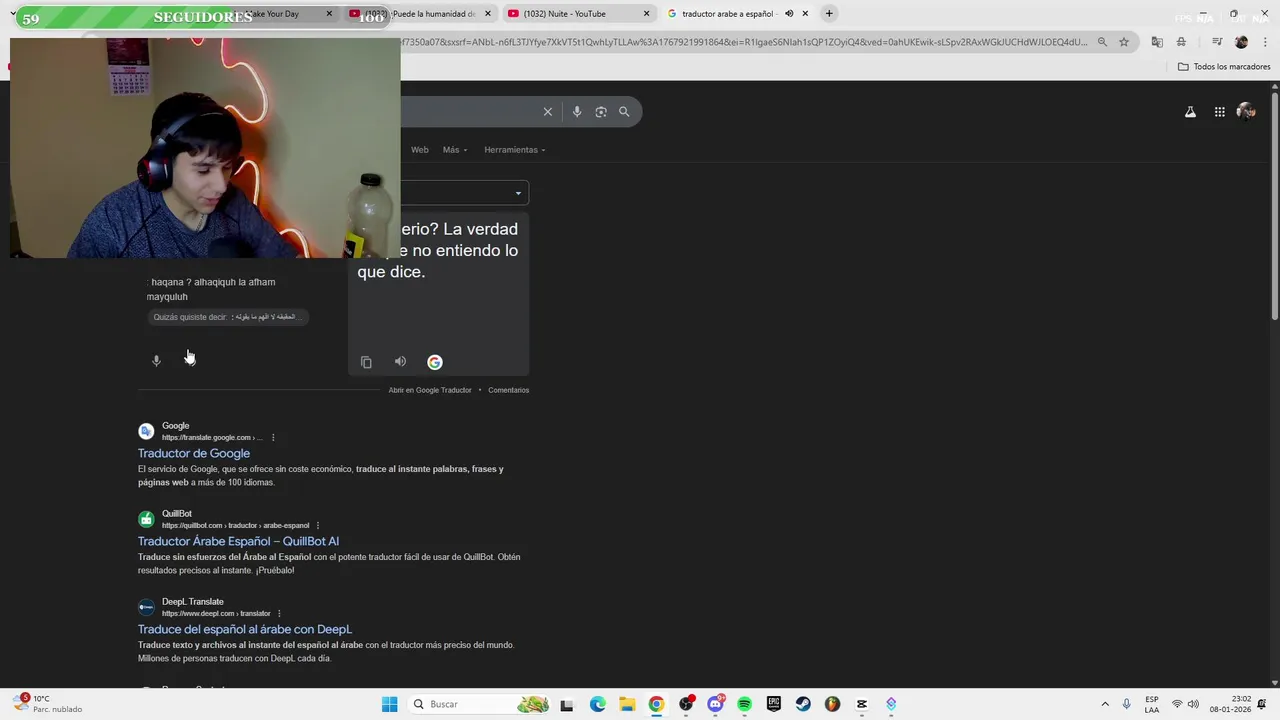The image size is (1280, 720).
Task: Select the Web search filter
Action: point(420,150)
